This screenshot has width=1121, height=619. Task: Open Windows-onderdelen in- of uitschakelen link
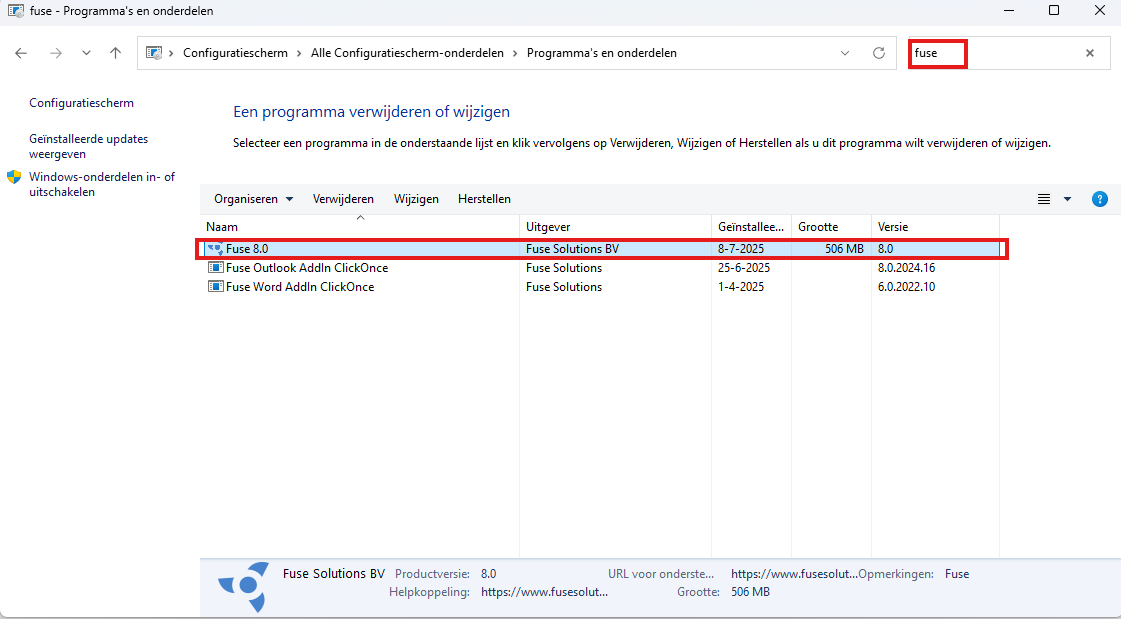[x=102, y=184]
